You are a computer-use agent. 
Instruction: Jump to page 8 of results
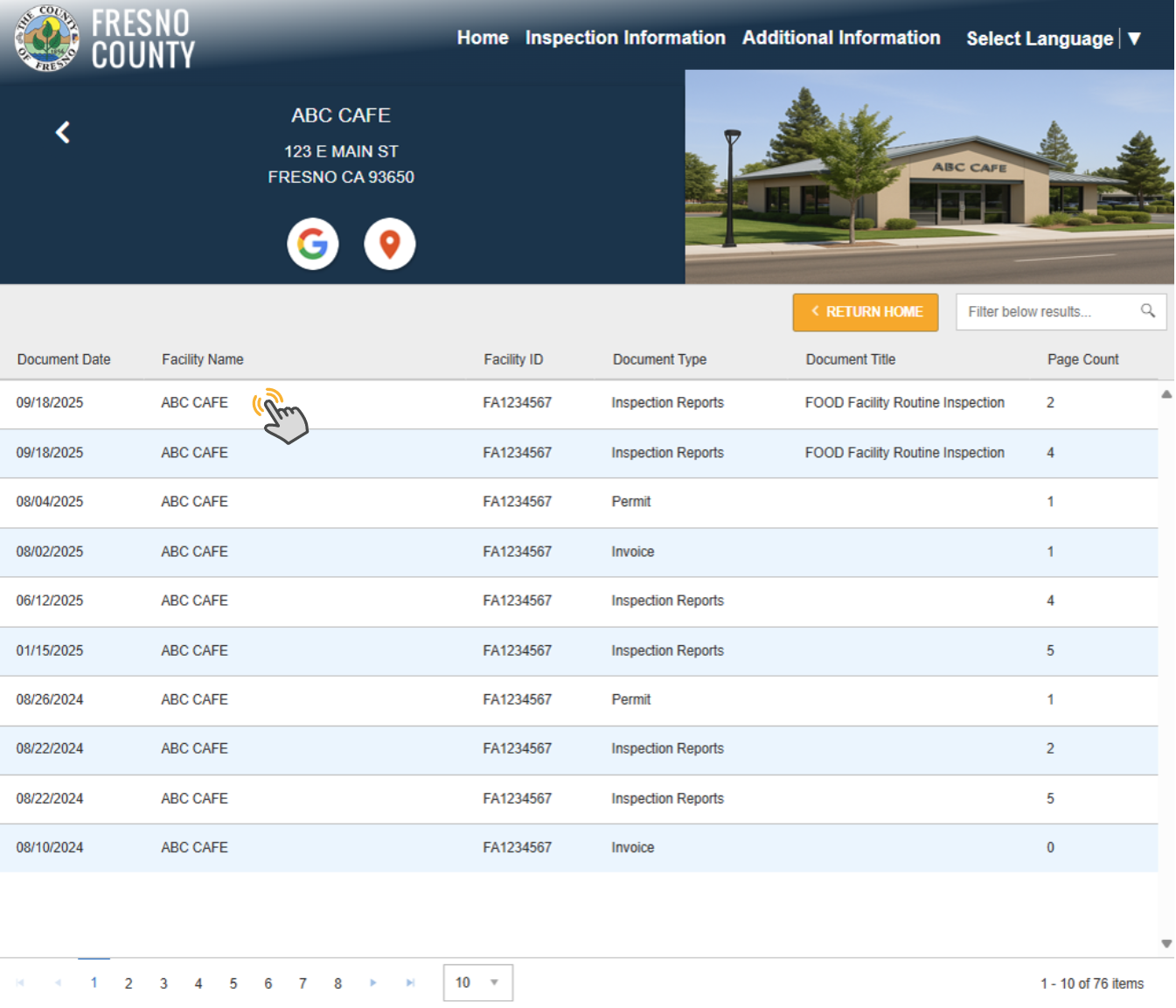coord(337,984)
